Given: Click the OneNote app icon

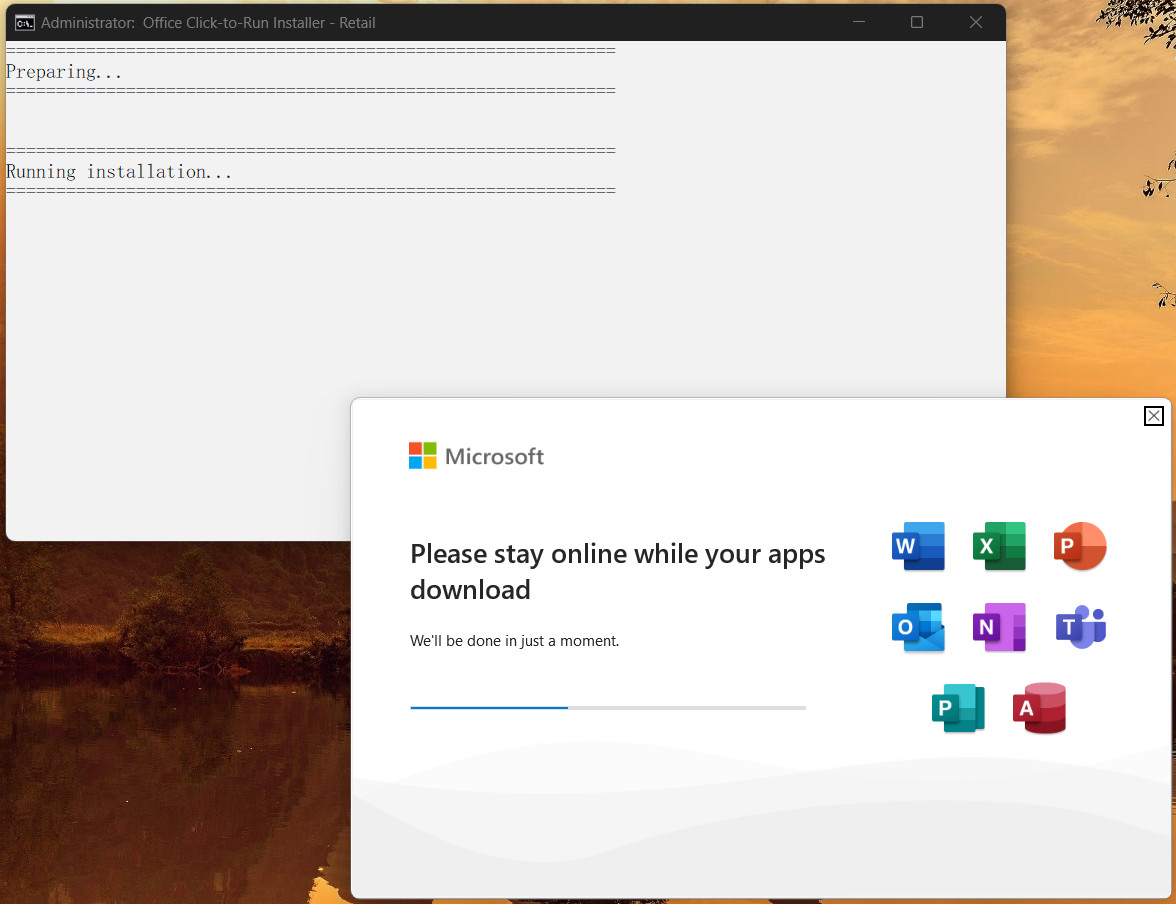Looking at the screenshot, I should coord(999,627).
